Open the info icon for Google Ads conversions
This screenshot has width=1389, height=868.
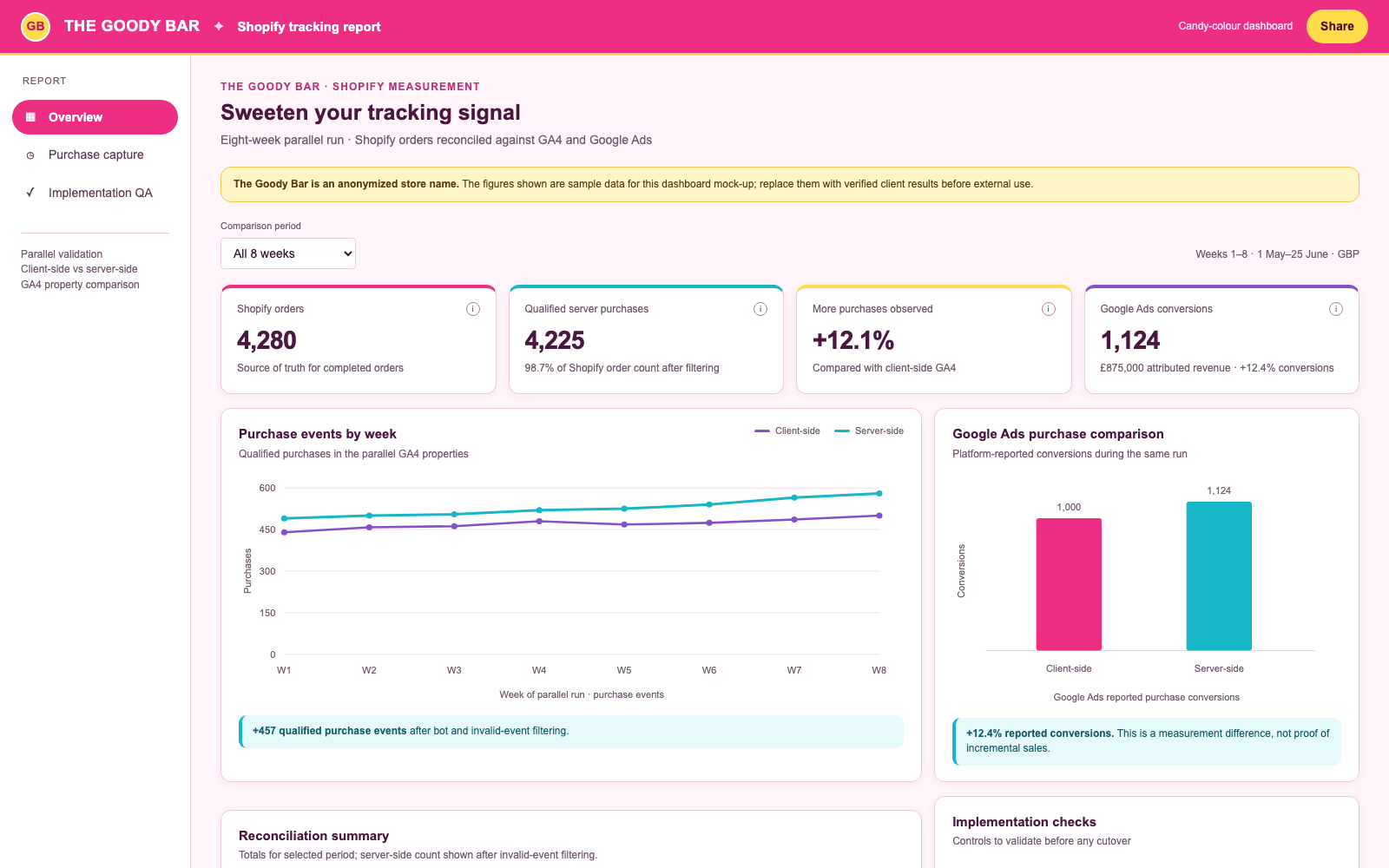tap(1336, 309)
